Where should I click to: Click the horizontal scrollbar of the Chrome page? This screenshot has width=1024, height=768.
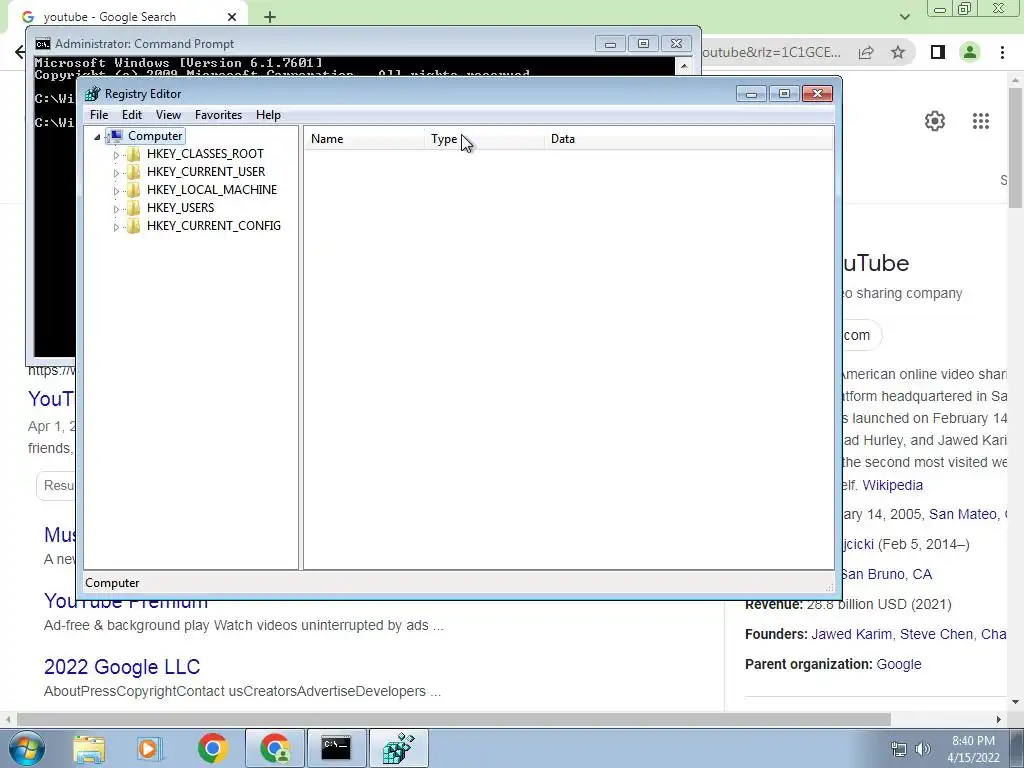(x=454, y=719)
